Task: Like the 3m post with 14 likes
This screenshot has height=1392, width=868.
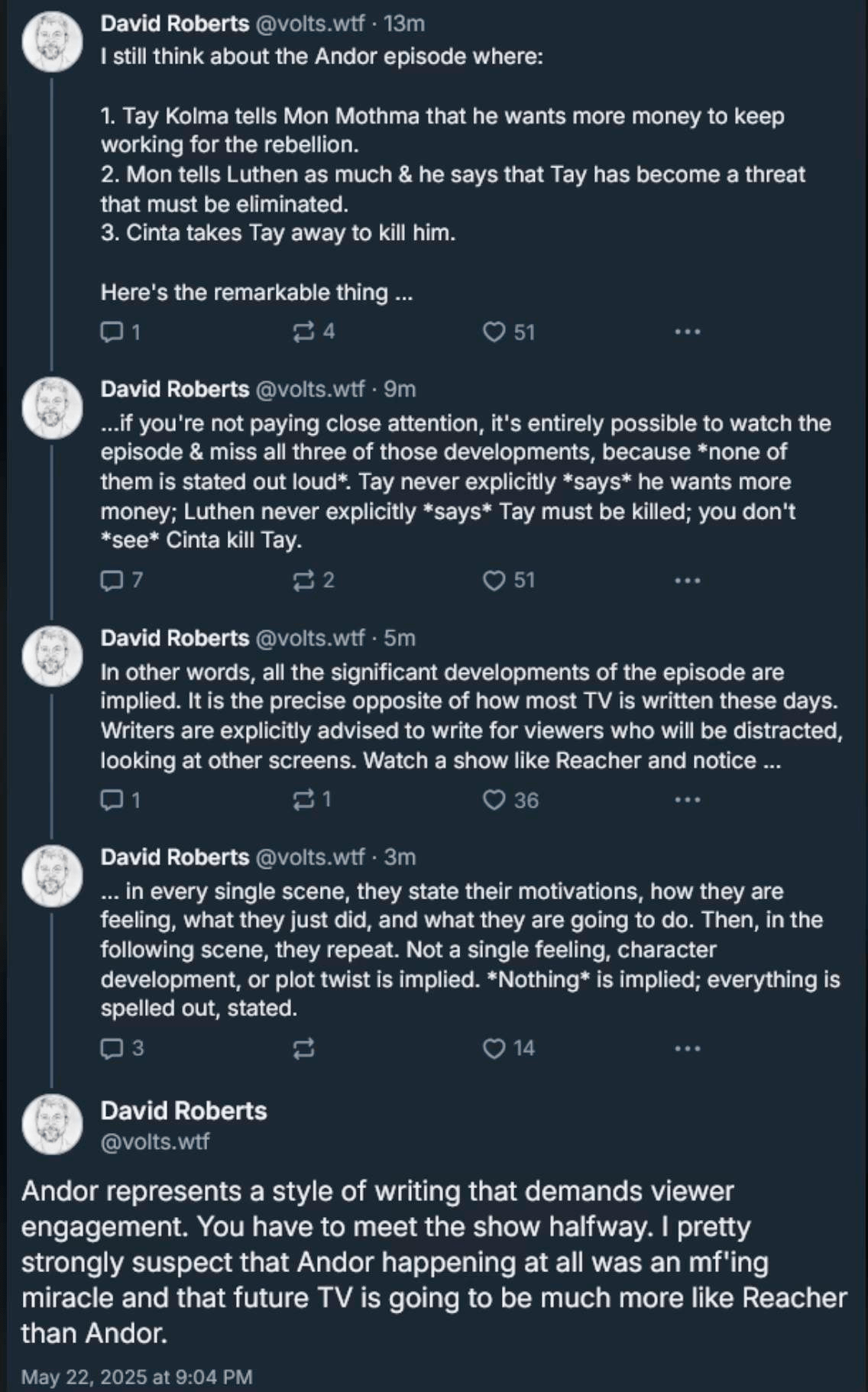Action: point(494,1048)
